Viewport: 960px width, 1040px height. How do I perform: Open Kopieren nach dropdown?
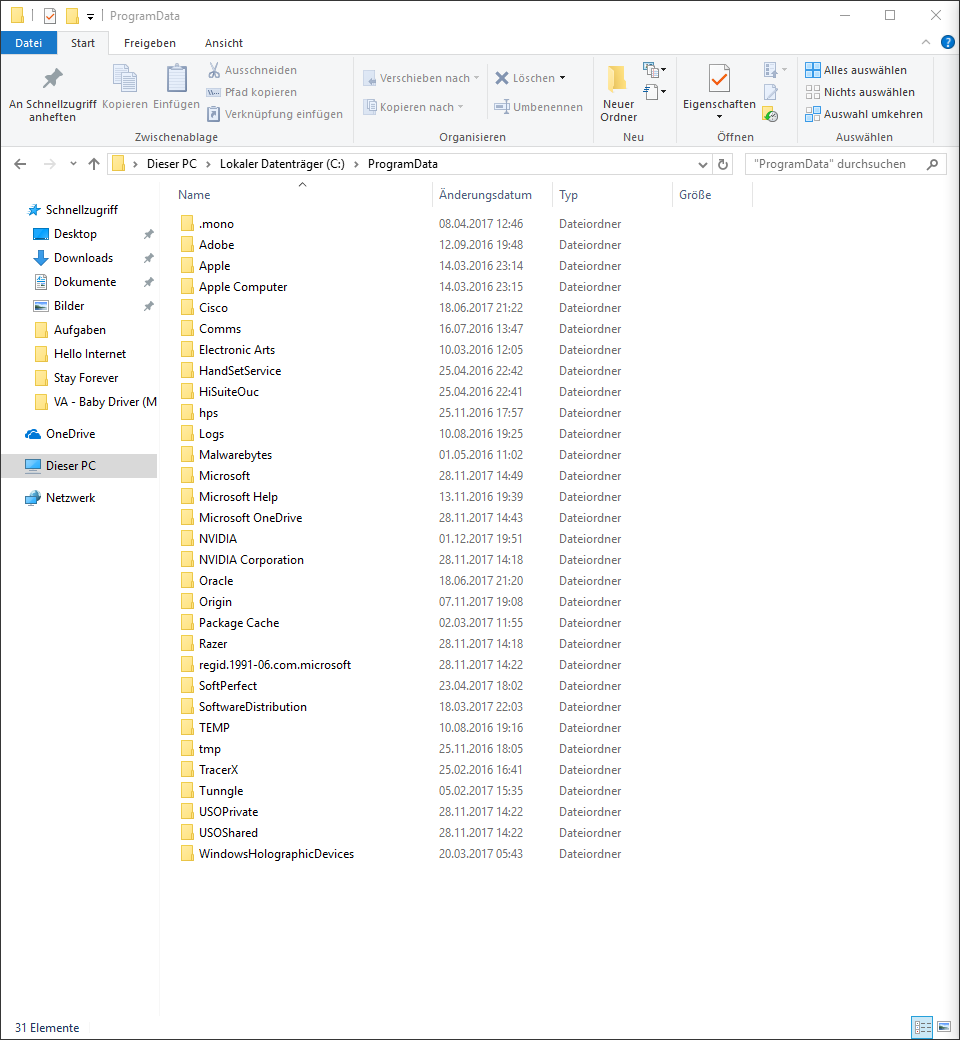[413, 107]
